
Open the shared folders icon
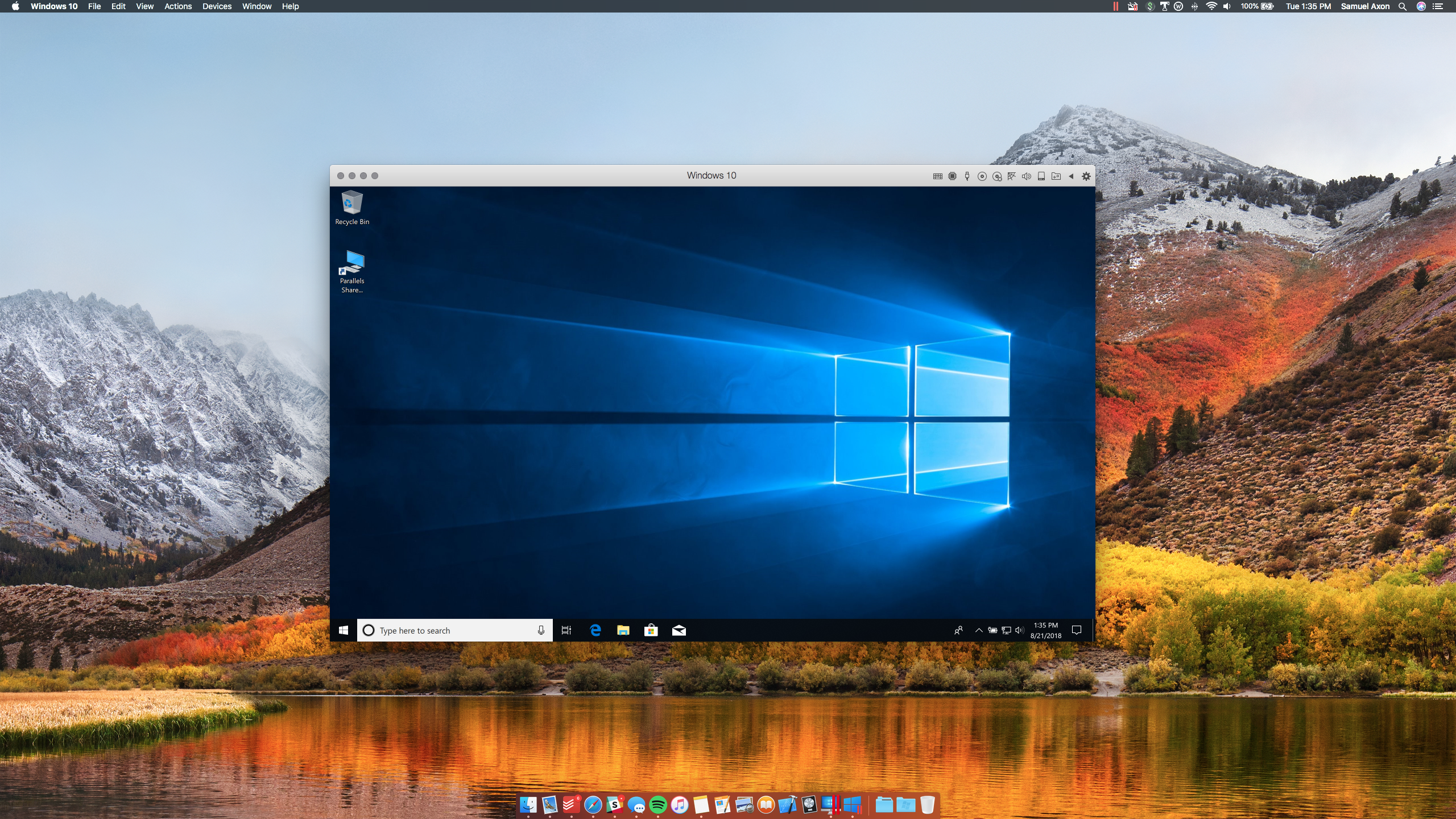click(1056, 176)
